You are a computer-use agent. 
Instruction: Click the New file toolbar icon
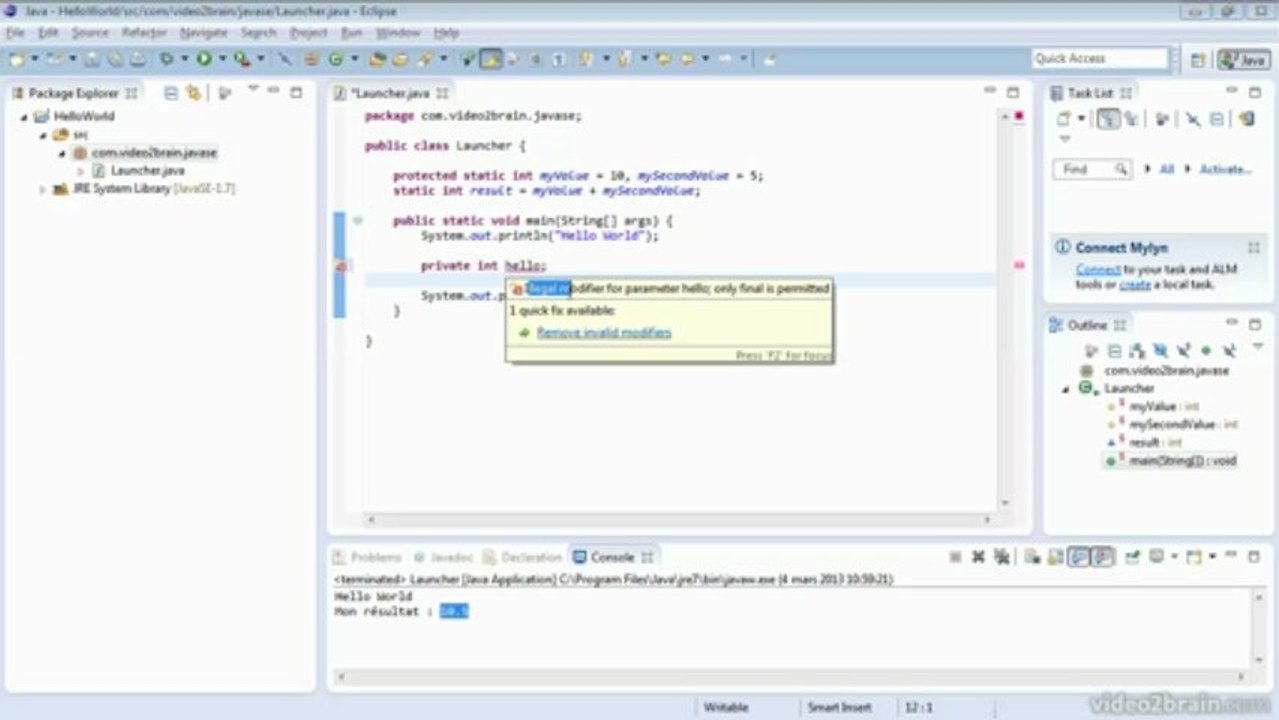[x=17, y=60]
